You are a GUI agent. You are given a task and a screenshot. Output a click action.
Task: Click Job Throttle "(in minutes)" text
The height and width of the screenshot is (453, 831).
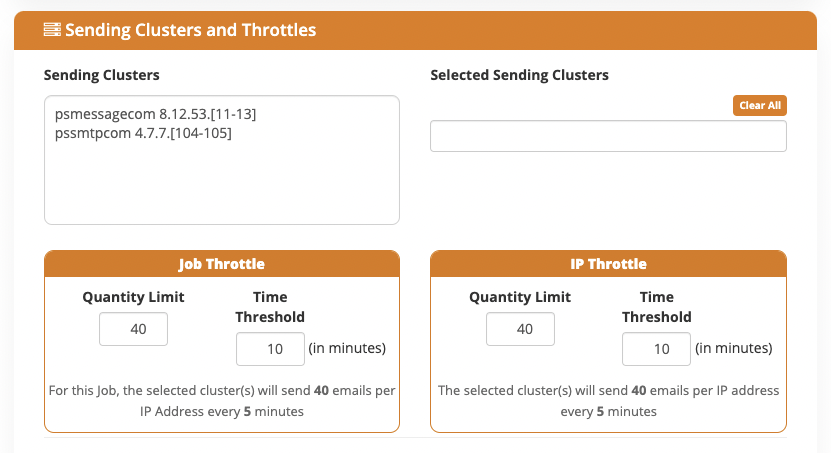(x=347, y=348)
